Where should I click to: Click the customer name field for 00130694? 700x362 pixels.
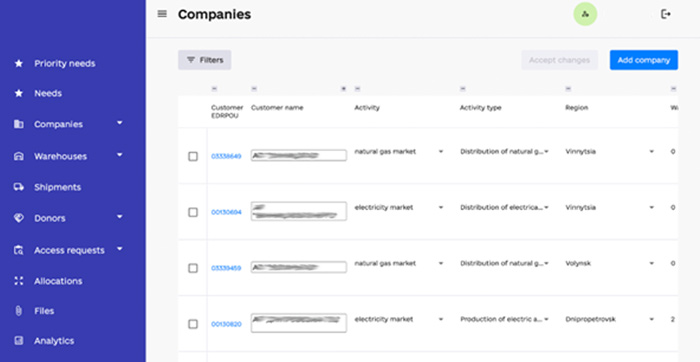click(x=299, y=211)
